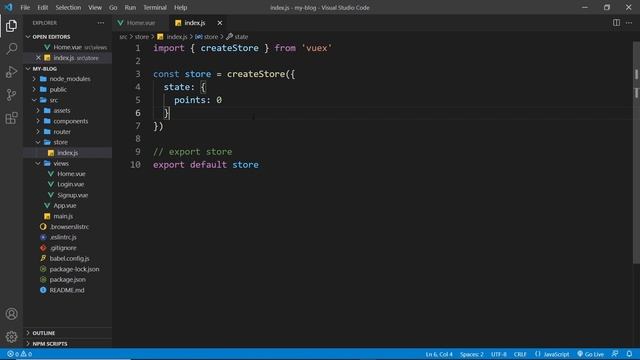
Task: Open the Edit menu
Action: [42, 7]
